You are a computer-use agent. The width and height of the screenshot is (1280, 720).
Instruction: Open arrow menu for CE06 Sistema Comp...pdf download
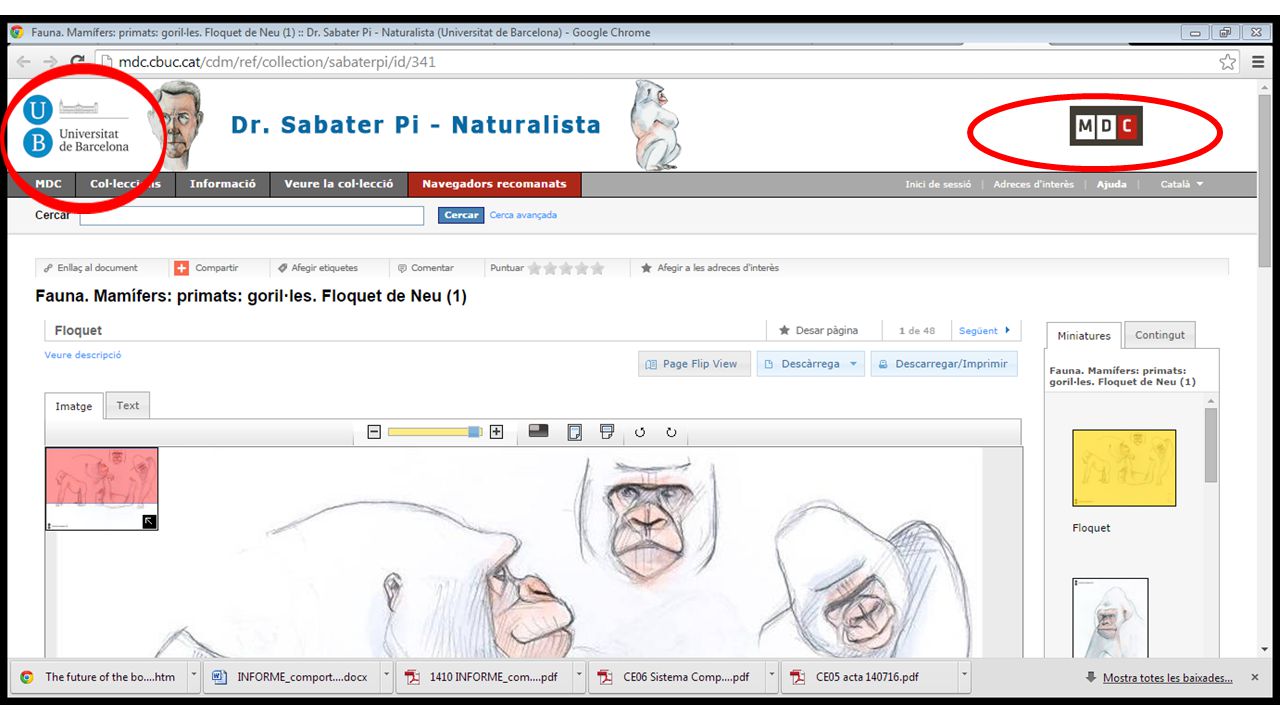pos(771,676)
